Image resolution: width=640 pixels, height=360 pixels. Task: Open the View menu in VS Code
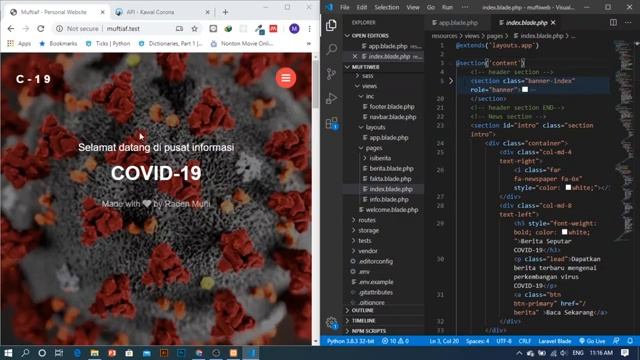coord(413,7)
